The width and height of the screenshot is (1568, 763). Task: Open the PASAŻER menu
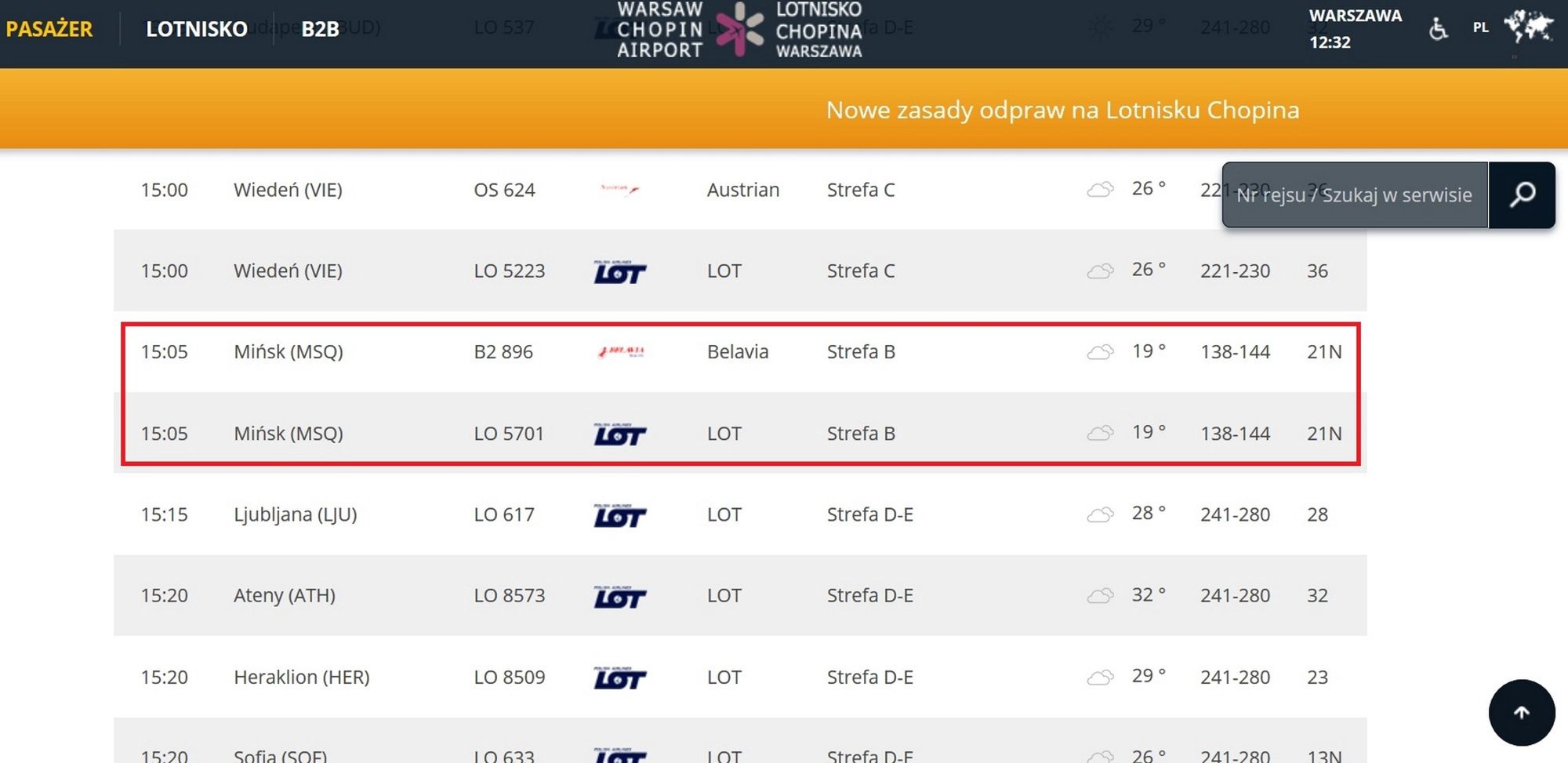click(x=49, y=29)
